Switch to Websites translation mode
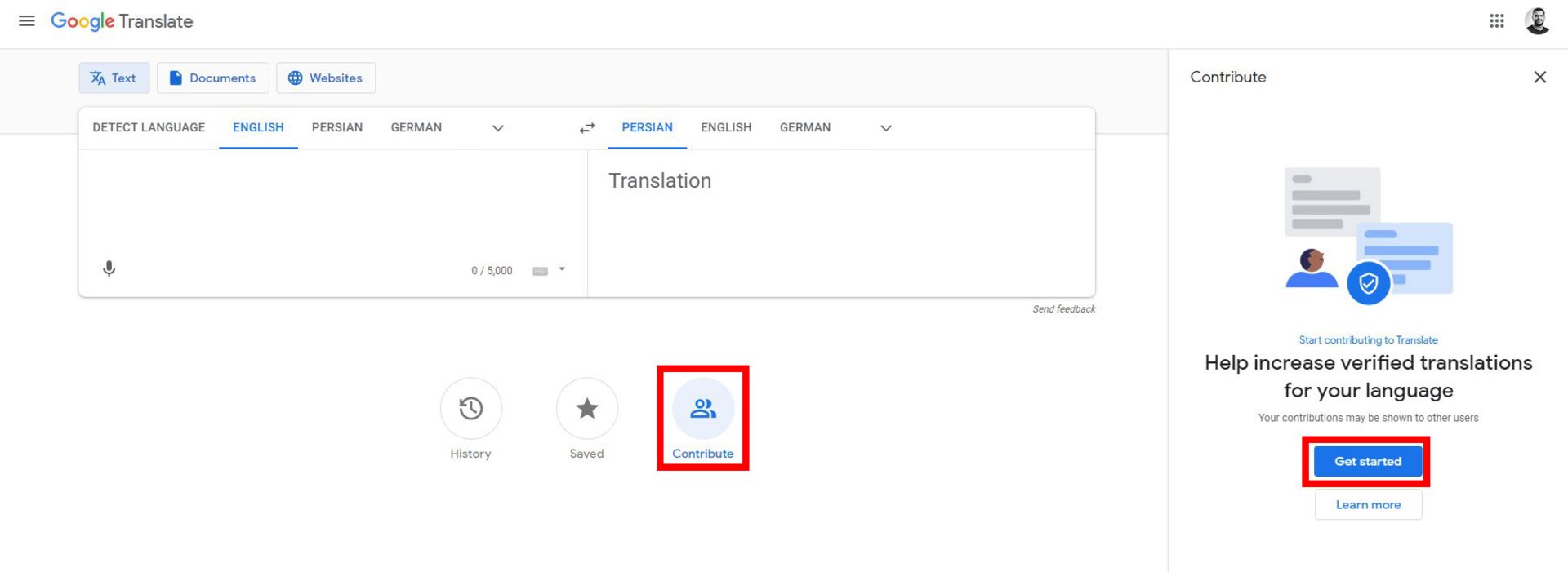The image size is (1568, 572). coord(326,78)
